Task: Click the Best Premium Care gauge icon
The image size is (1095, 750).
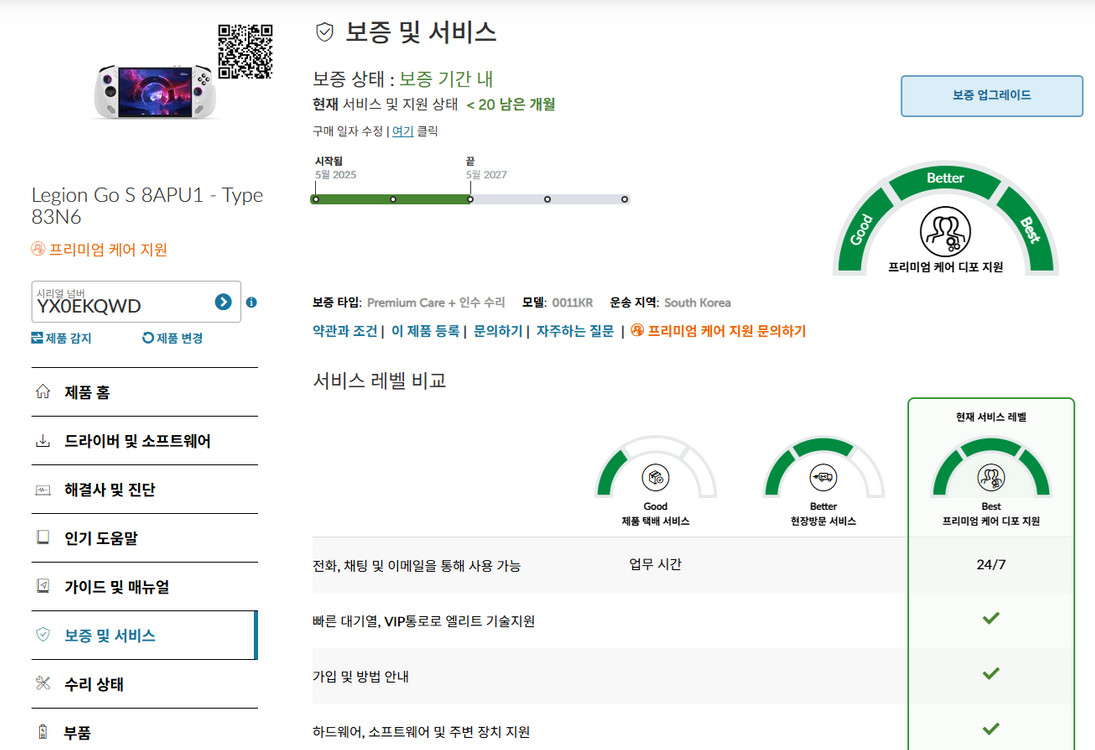Action: coord(991,477)
